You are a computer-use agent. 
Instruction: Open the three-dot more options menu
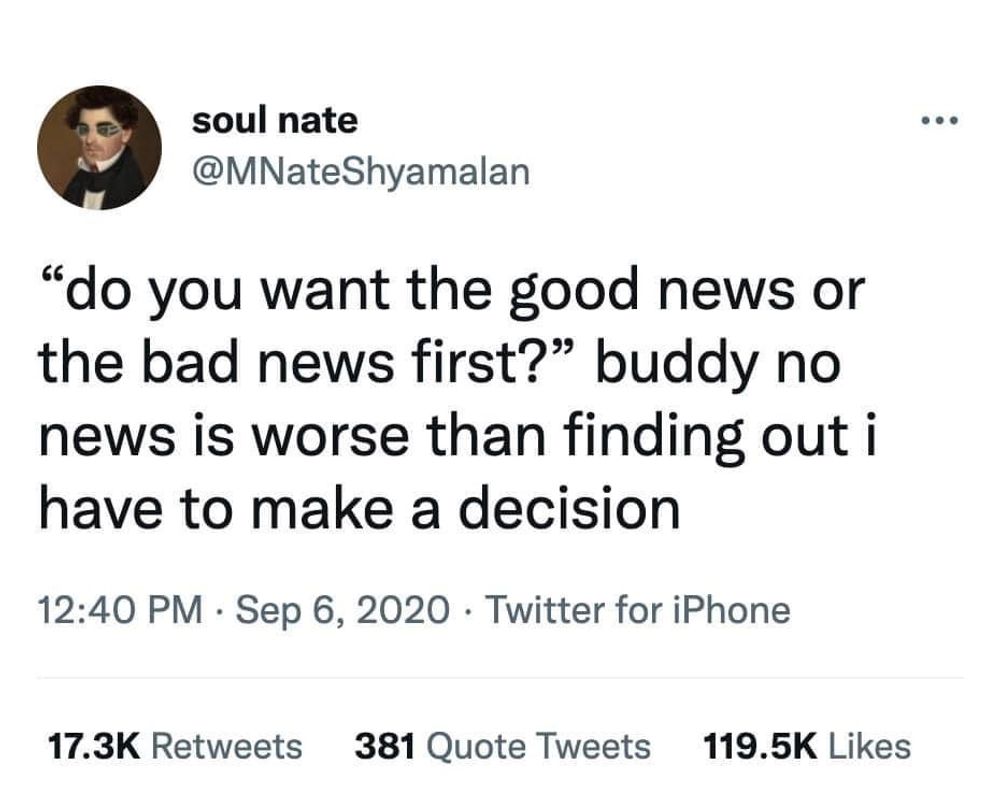point(939,124)
